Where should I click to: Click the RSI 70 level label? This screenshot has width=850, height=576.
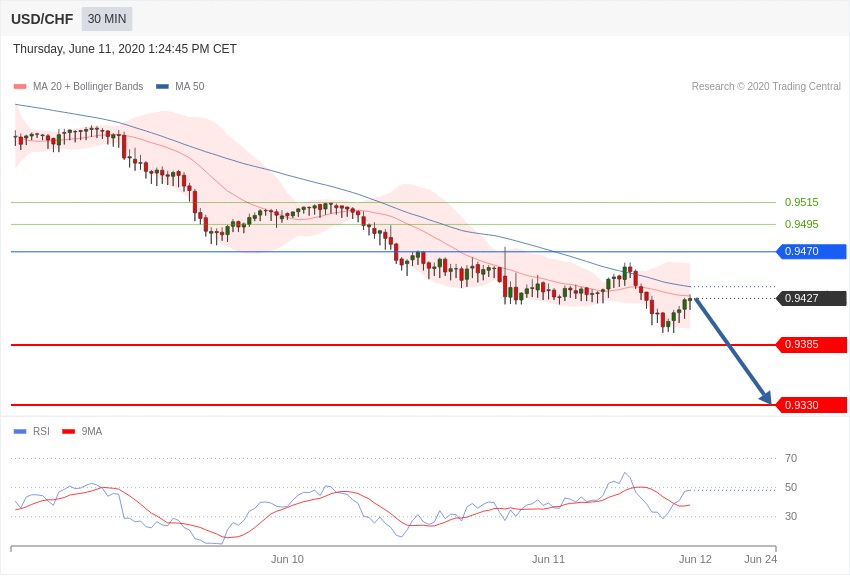coord(791,458)
